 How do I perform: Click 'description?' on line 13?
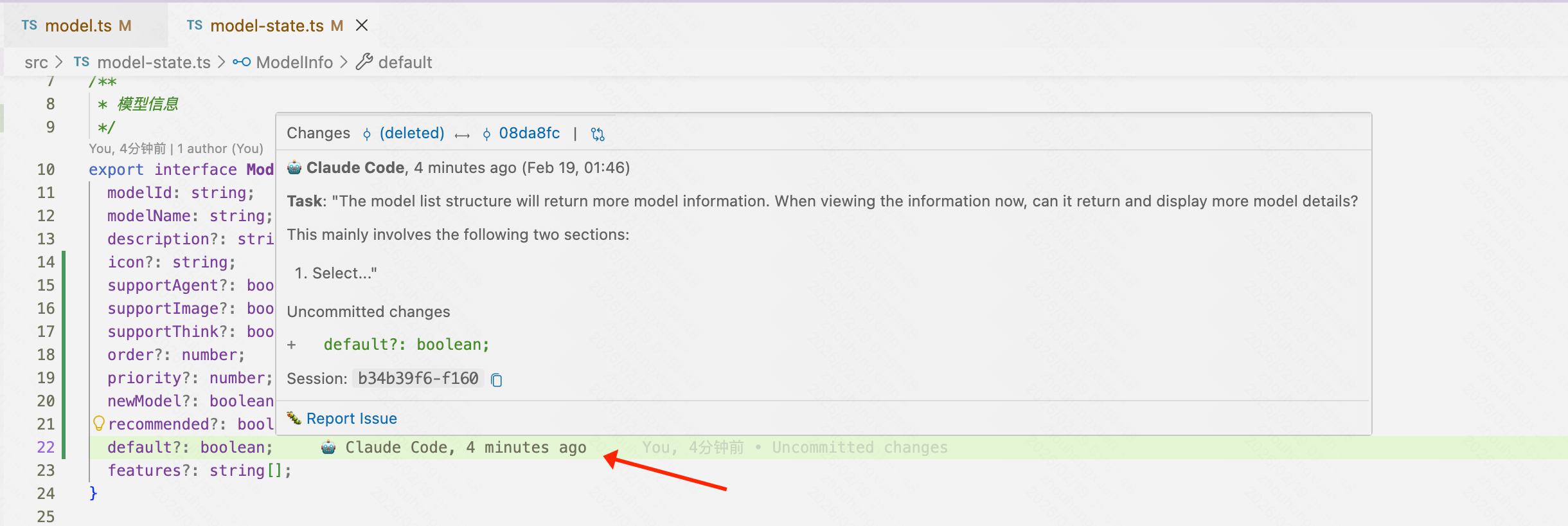point(163,239)
